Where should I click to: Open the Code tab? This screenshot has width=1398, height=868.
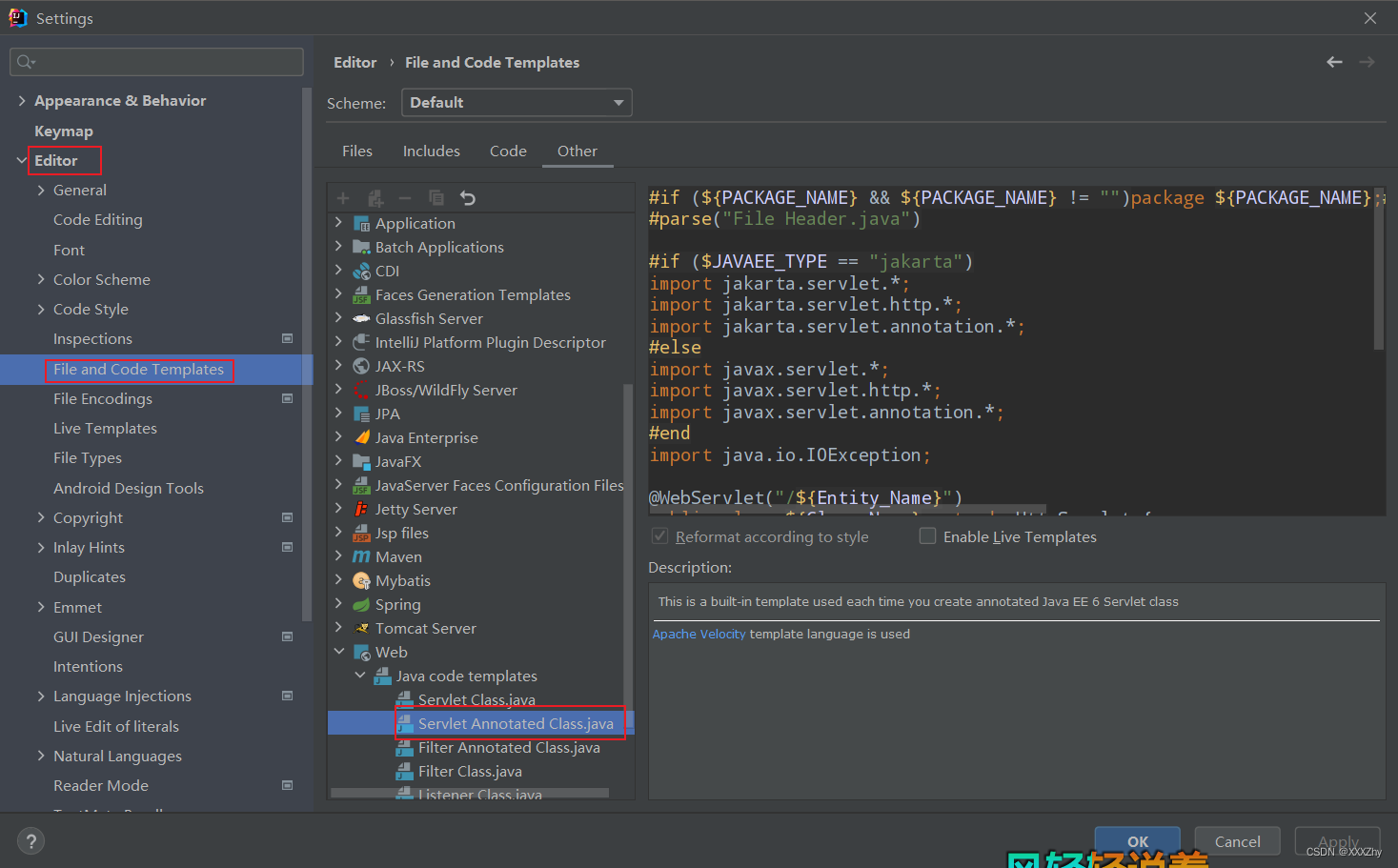pos(508,151)
